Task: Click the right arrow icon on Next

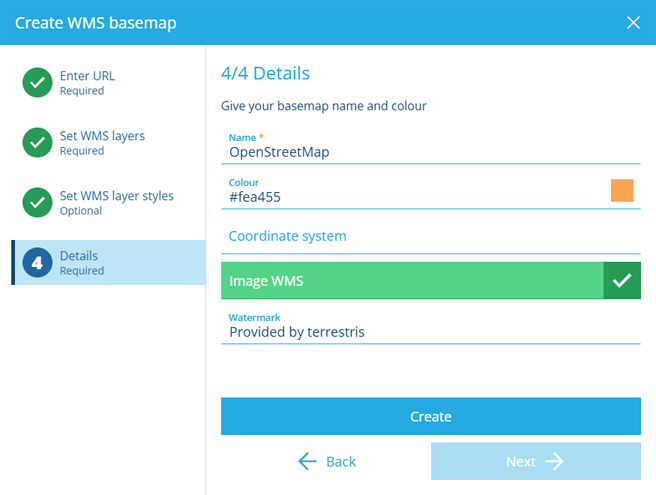Action: (x=554, y=462)
